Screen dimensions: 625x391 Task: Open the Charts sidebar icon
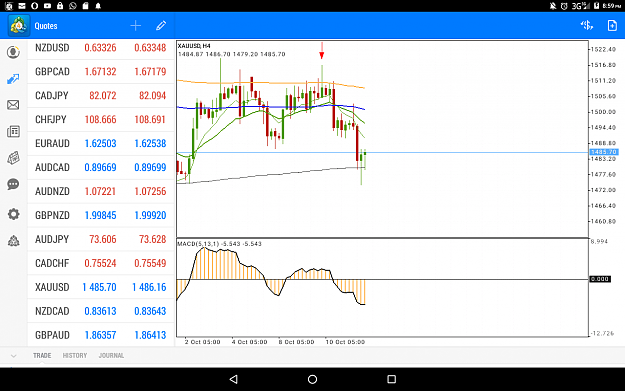[x=13, y=79]
